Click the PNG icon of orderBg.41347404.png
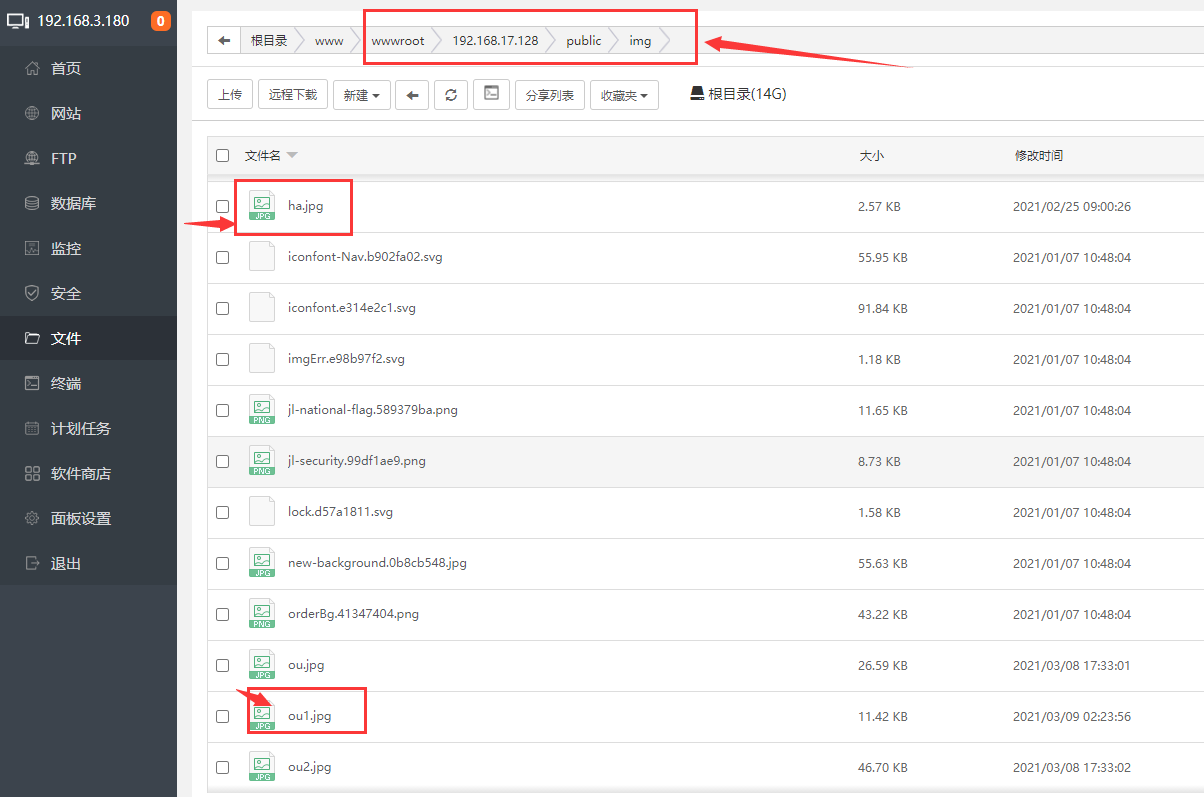This screenshot has height=797, width=1204. pos(262,614)
